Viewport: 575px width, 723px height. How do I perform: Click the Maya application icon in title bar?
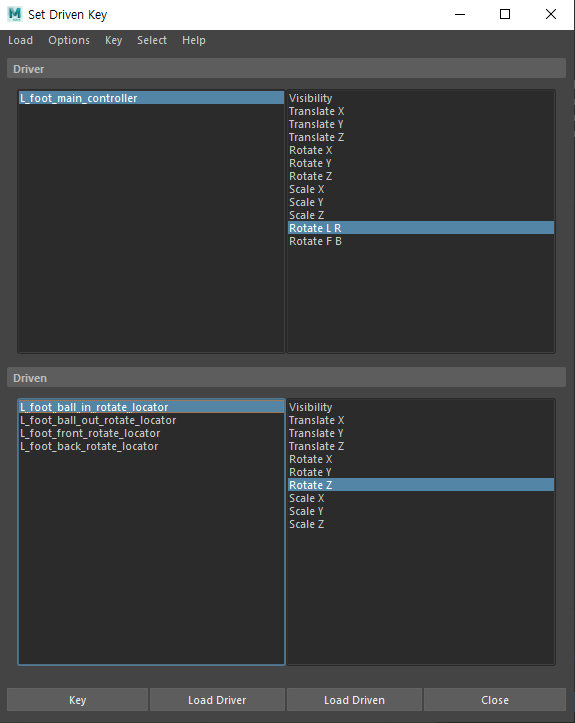click(x=15, y=14)
